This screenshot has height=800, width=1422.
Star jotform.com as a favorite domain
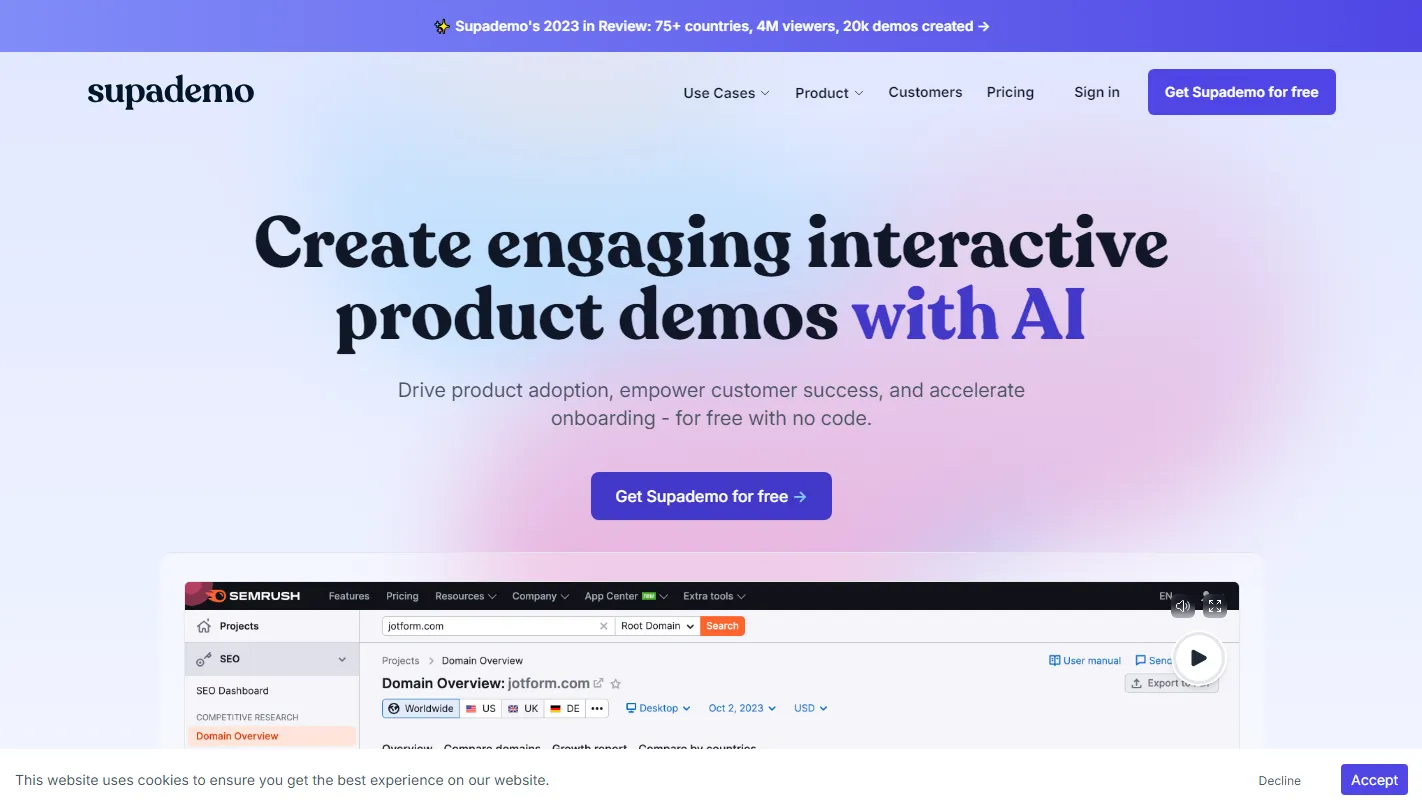[616, 684]
